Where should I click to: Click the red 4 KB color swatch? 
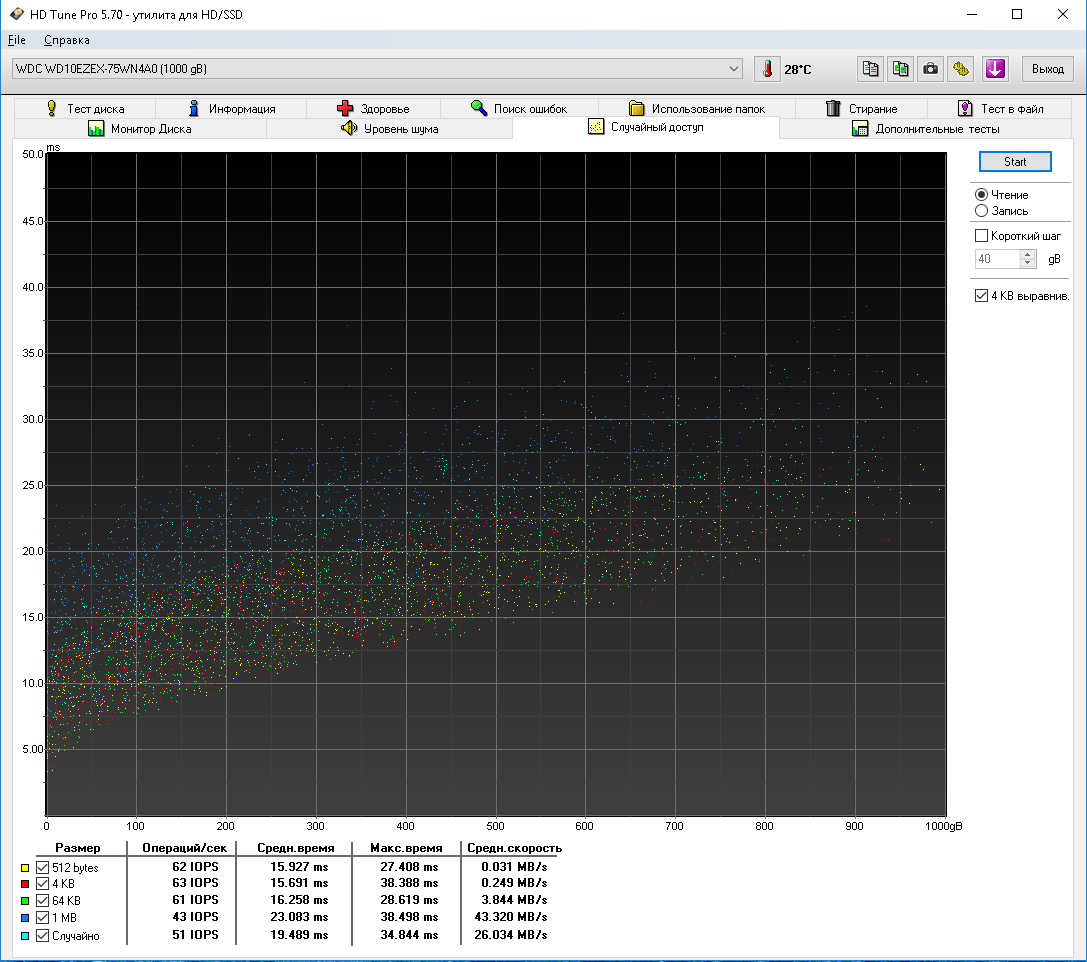(x=25, y=884)
